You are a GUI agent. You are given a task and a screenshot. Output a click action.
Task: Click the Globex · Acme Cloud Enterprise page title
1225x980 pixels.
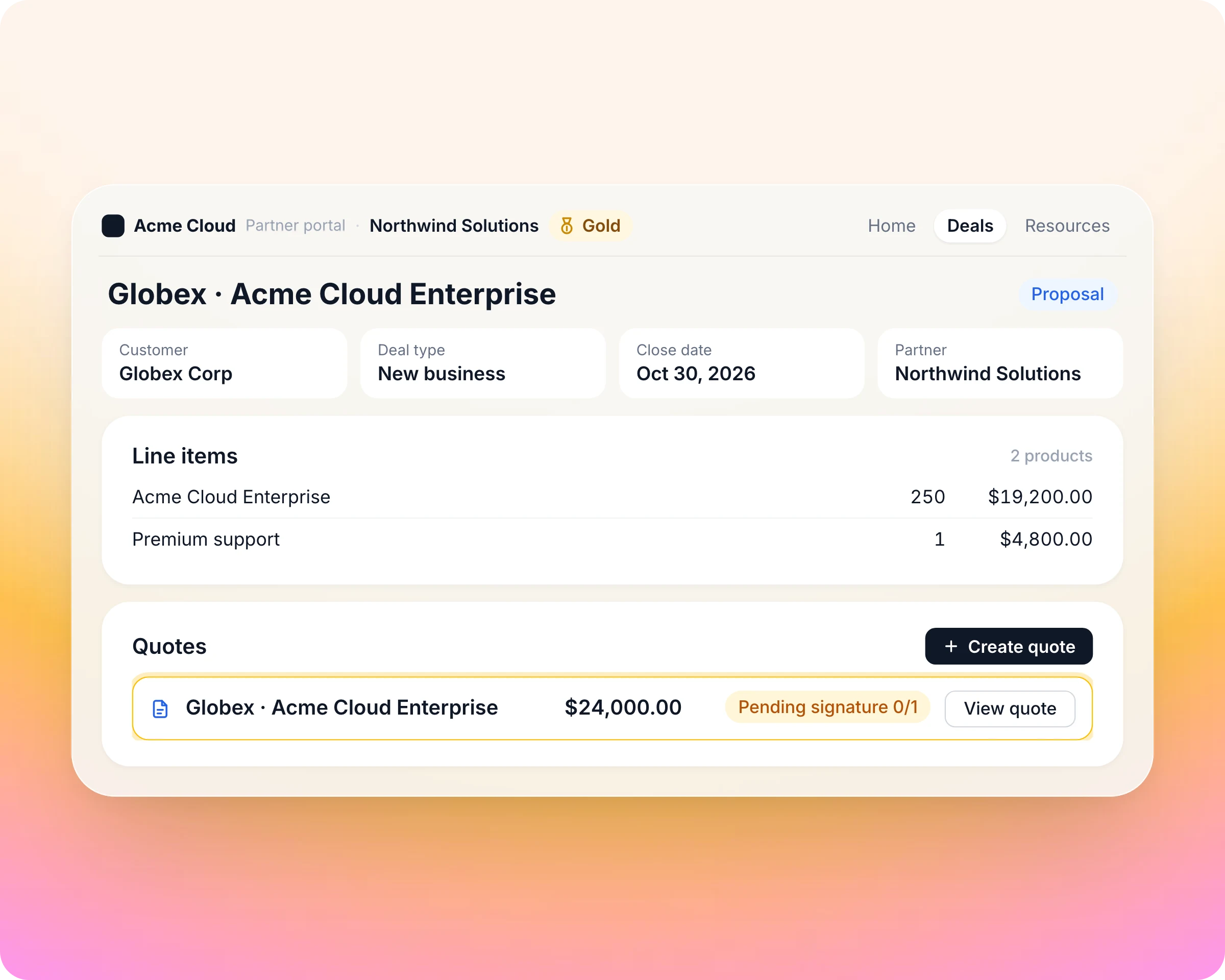(x=332, y=295)
